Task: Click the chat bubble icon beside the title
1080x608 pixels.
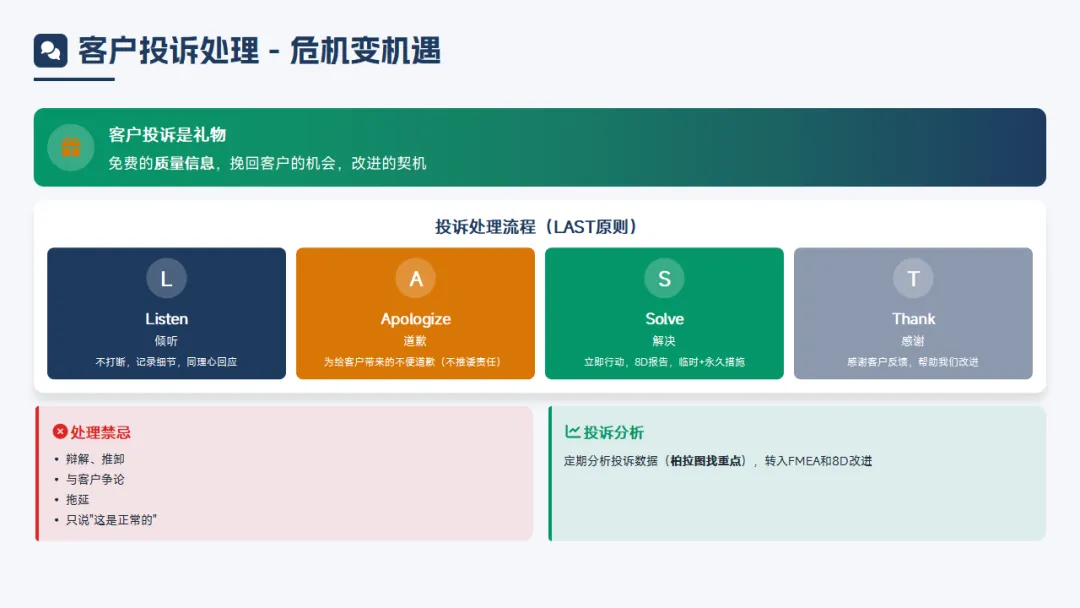Action: tap(50, 50)
